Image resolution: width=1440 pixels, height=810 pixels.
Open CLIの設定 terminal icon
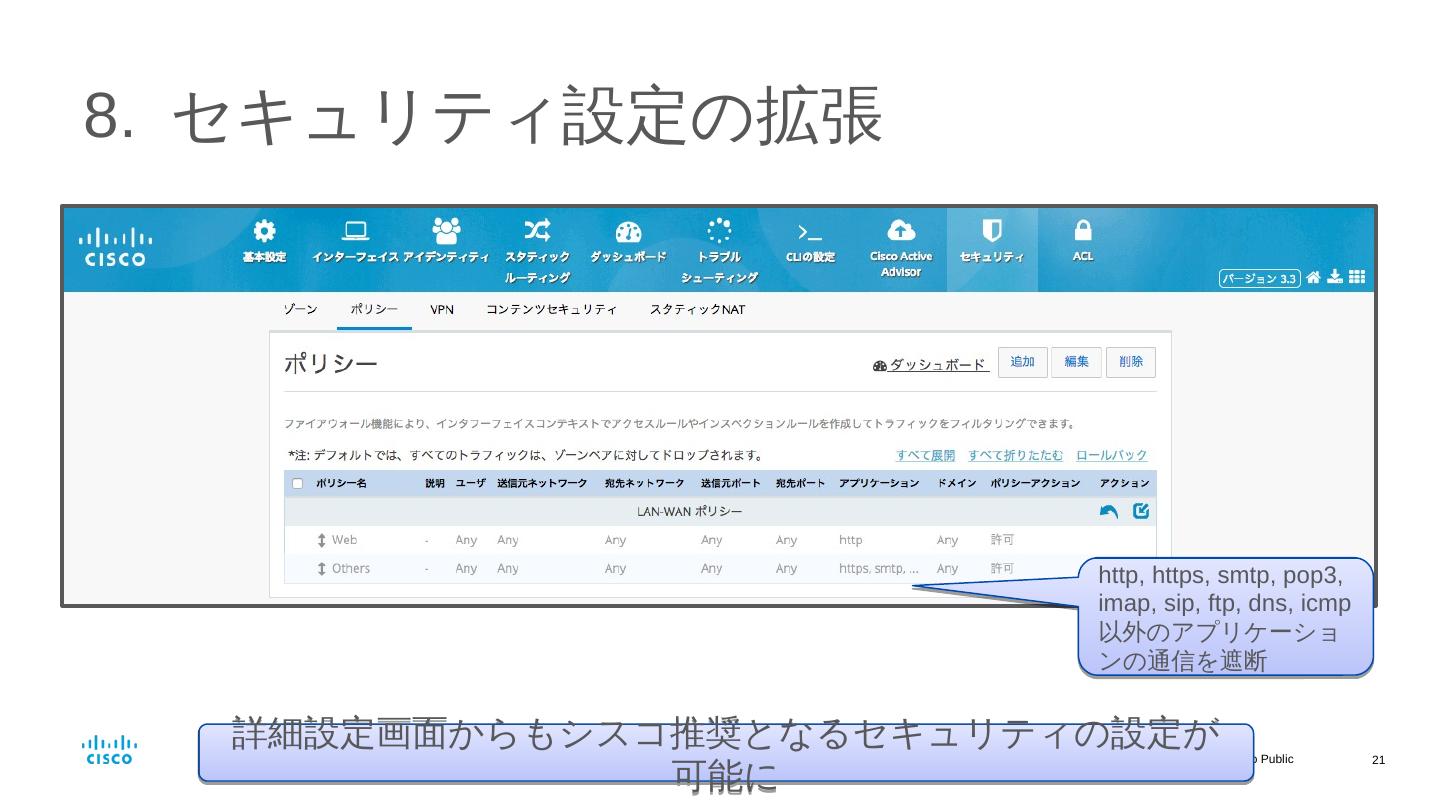[x=810, y=232]
